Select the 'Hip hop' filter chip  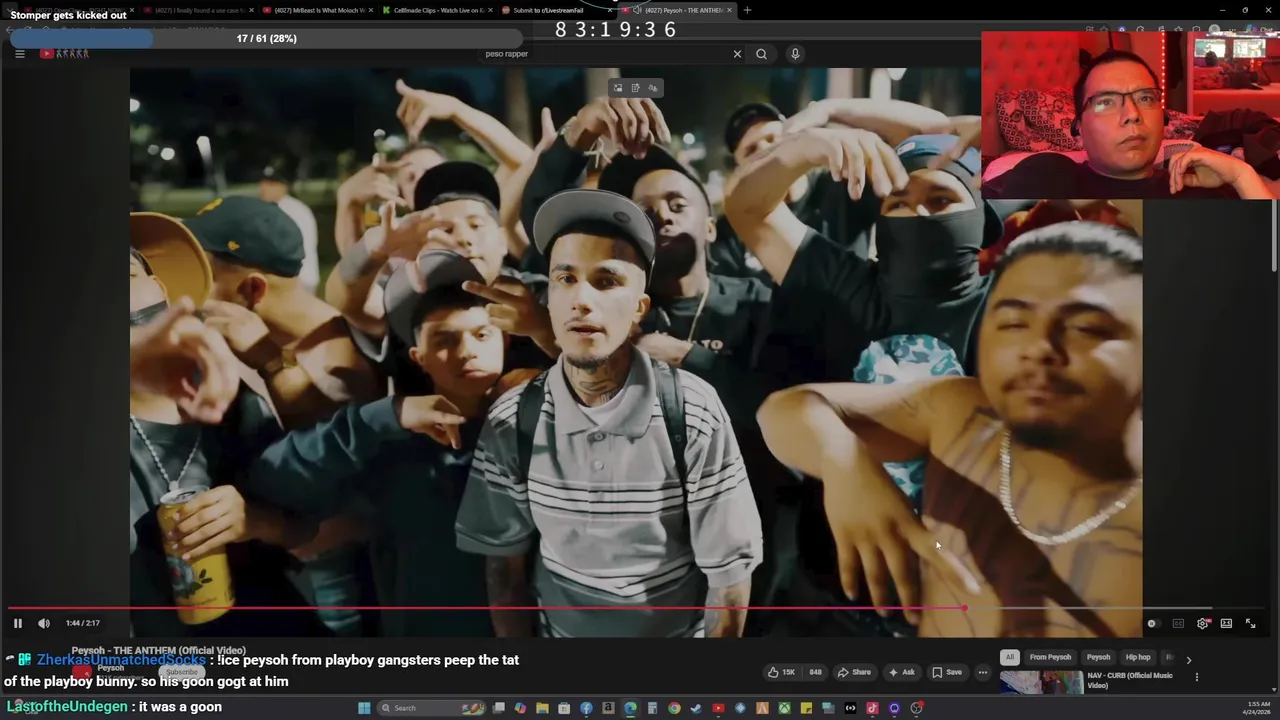[x=1138, y=657]
